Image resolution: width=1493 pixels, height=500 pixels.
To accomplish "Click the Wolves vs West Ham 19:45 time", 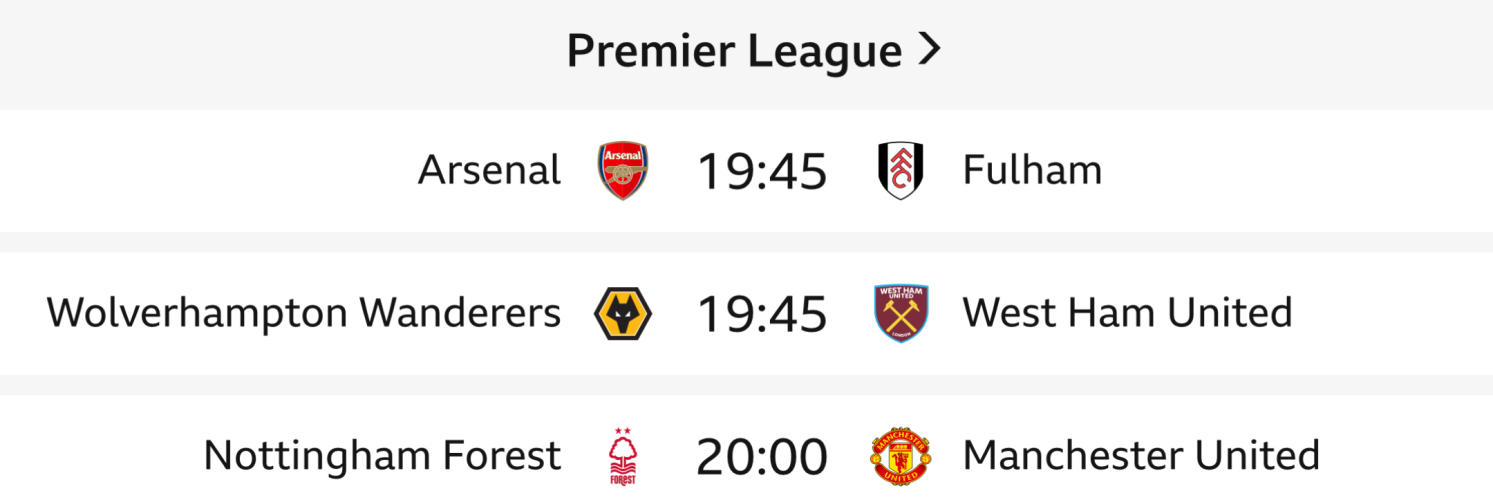I will click(x=762, y=315).
